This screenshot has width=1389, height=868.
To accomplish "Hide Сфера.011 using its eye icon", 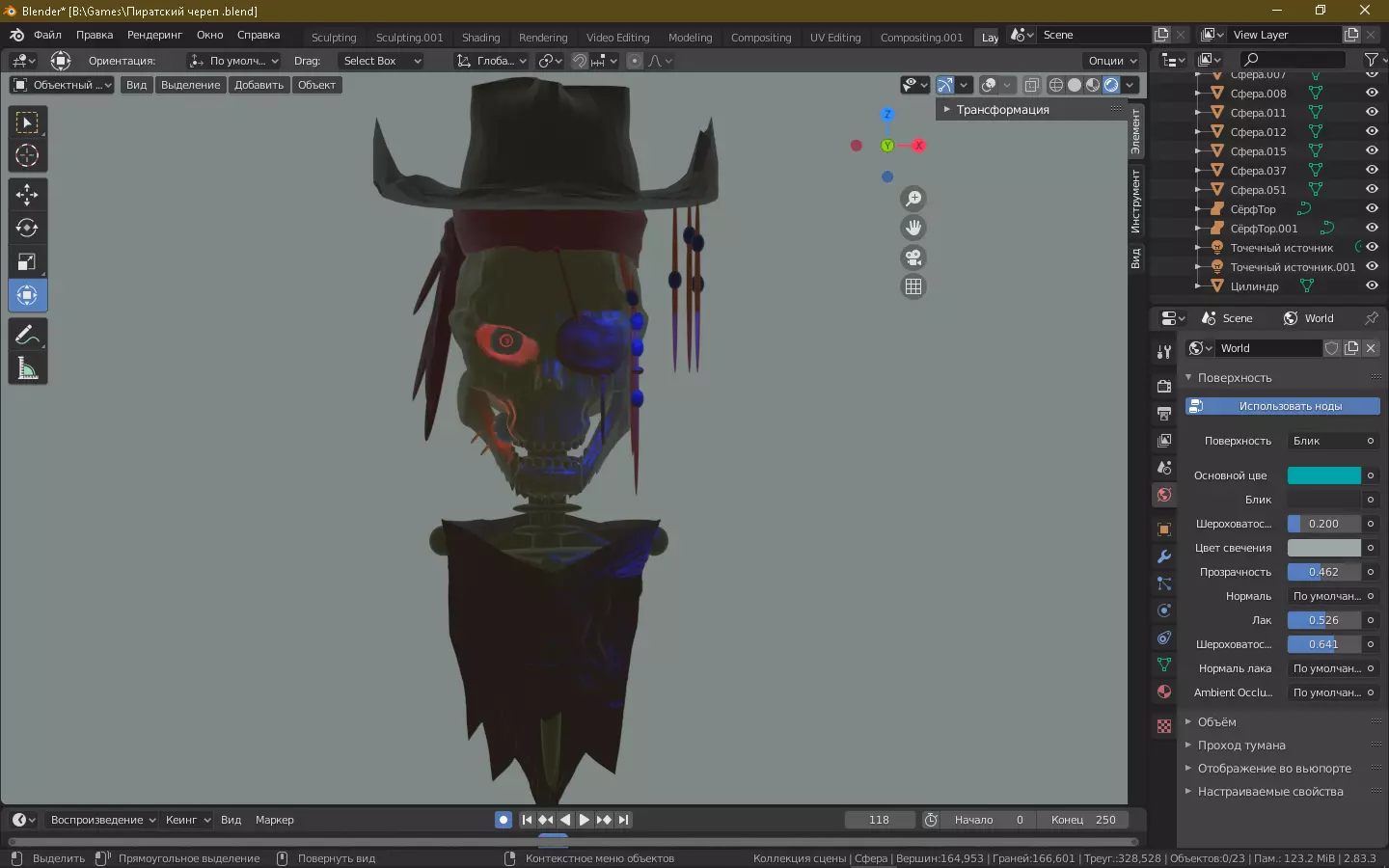I will coord(1372,113).
